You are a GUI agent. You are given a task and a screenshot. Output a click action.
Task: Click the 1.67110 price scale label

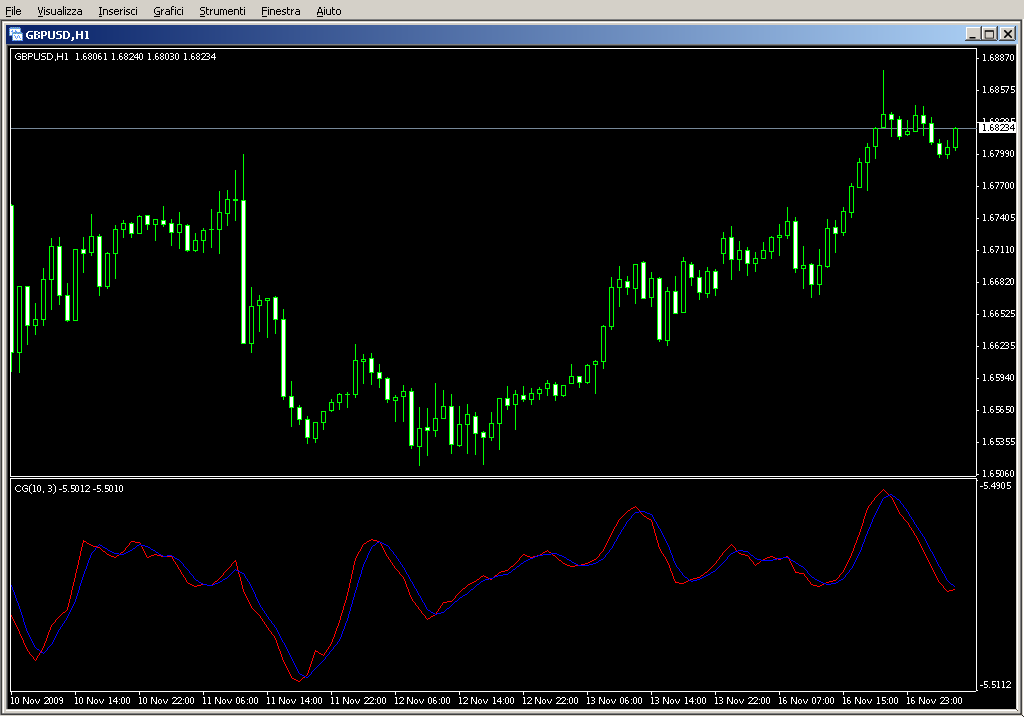point(998,249)
